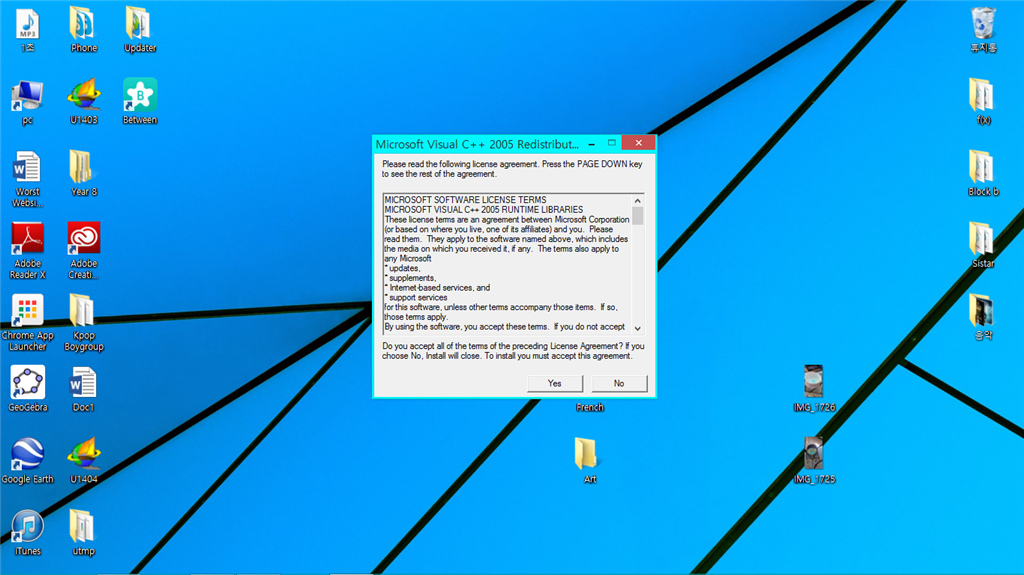The width and height of the screenshot is (1024, 575).
Task: Click the installer dialog title bar text
Action: [x=477, y=144]
